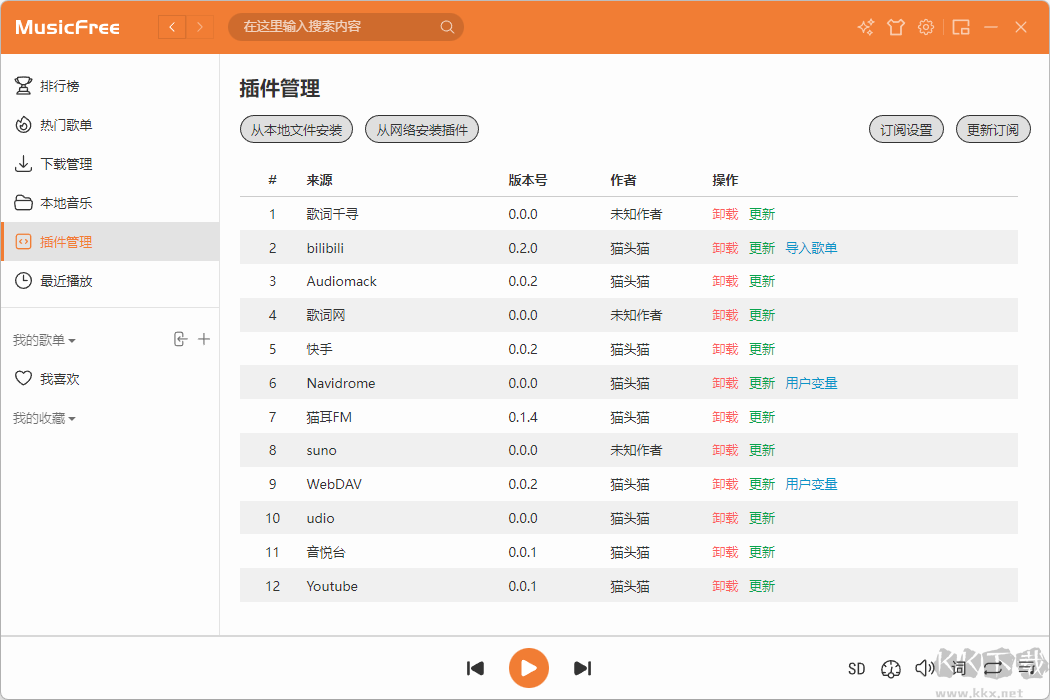The width and height of the screenshot is (1050, 700).
Task: Open playback speed gauge icon
Action: [891, 669]
